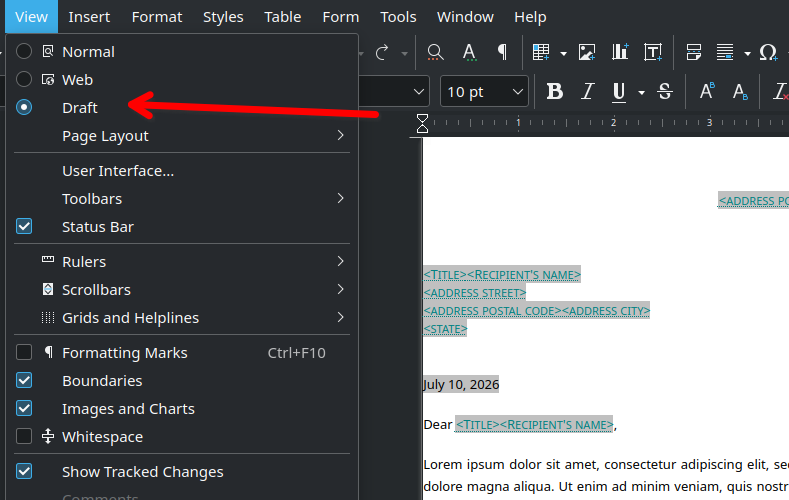789x500 pixels.
Task: Expand the Page Layout submenu
Action: [182, 136]
